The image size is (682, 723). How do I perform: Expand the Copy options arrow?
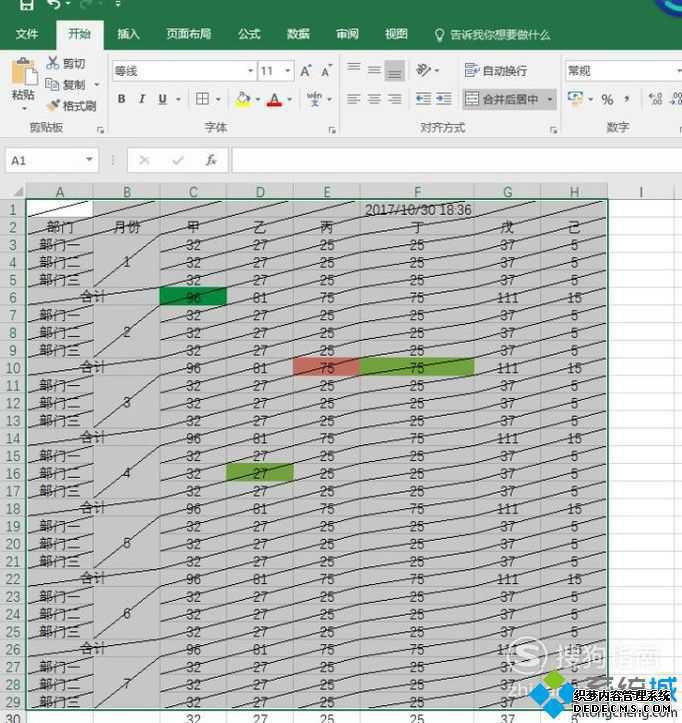(x=96, y=85)
